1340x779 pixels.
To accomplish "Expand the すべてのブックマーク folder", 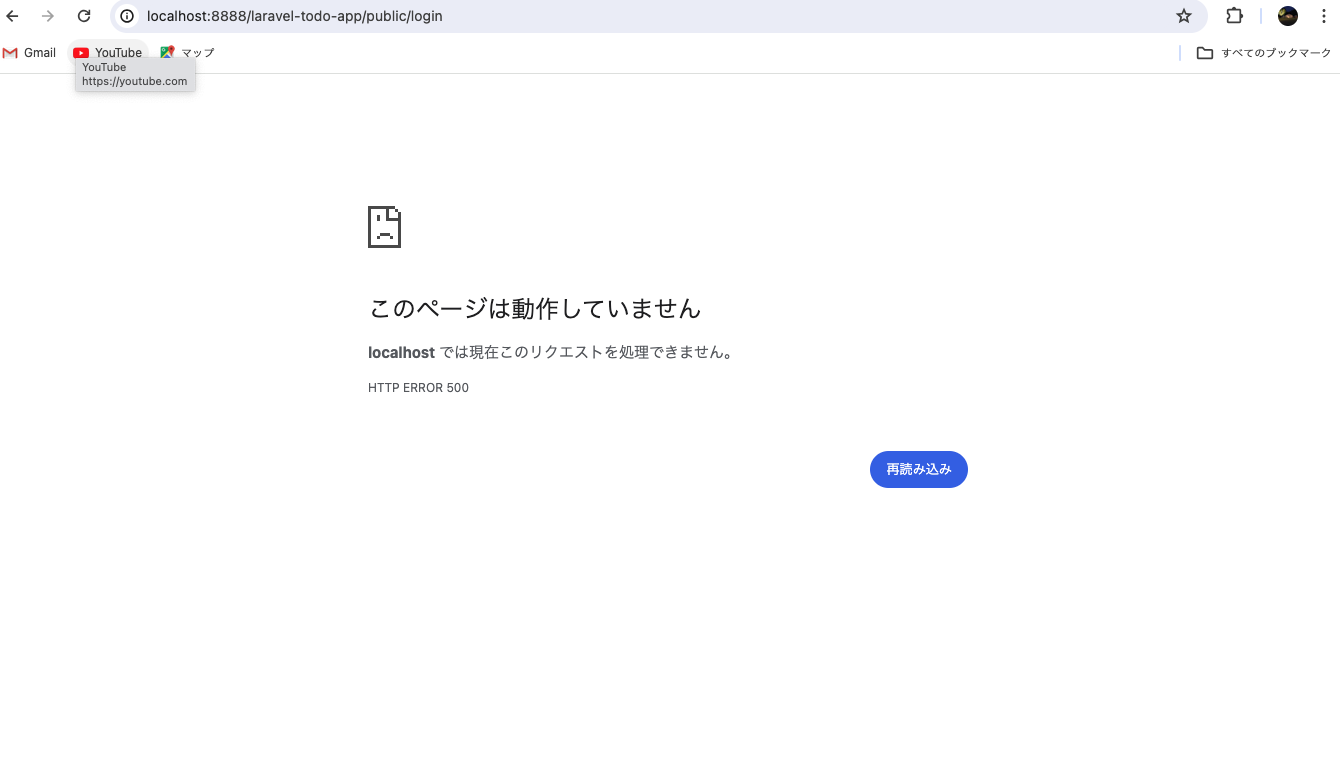I will [1265, 53].
